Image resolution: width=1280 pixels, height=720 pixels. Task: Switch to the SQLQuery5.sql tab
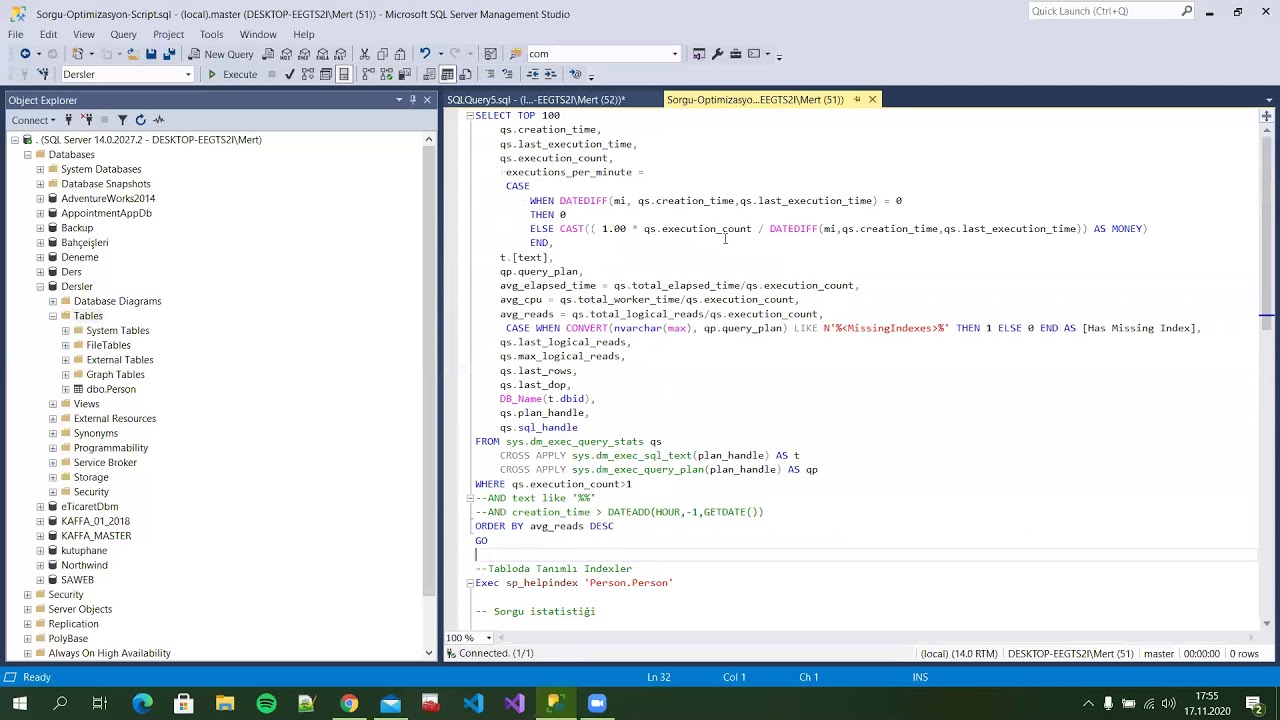click(x=536, y=100)
